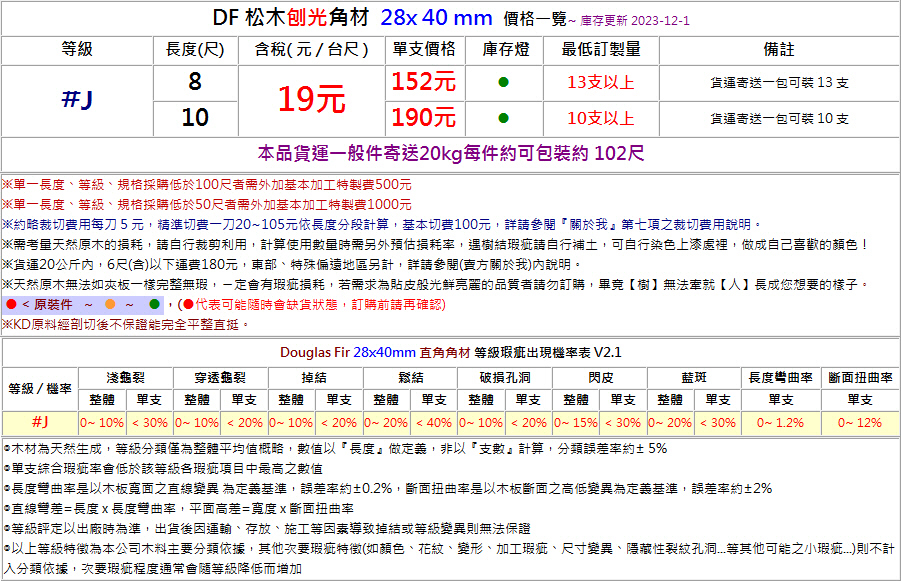This screenshot has width=901, height=581.
Task: Click the orange dot in the stock legend
Action: 110,305
